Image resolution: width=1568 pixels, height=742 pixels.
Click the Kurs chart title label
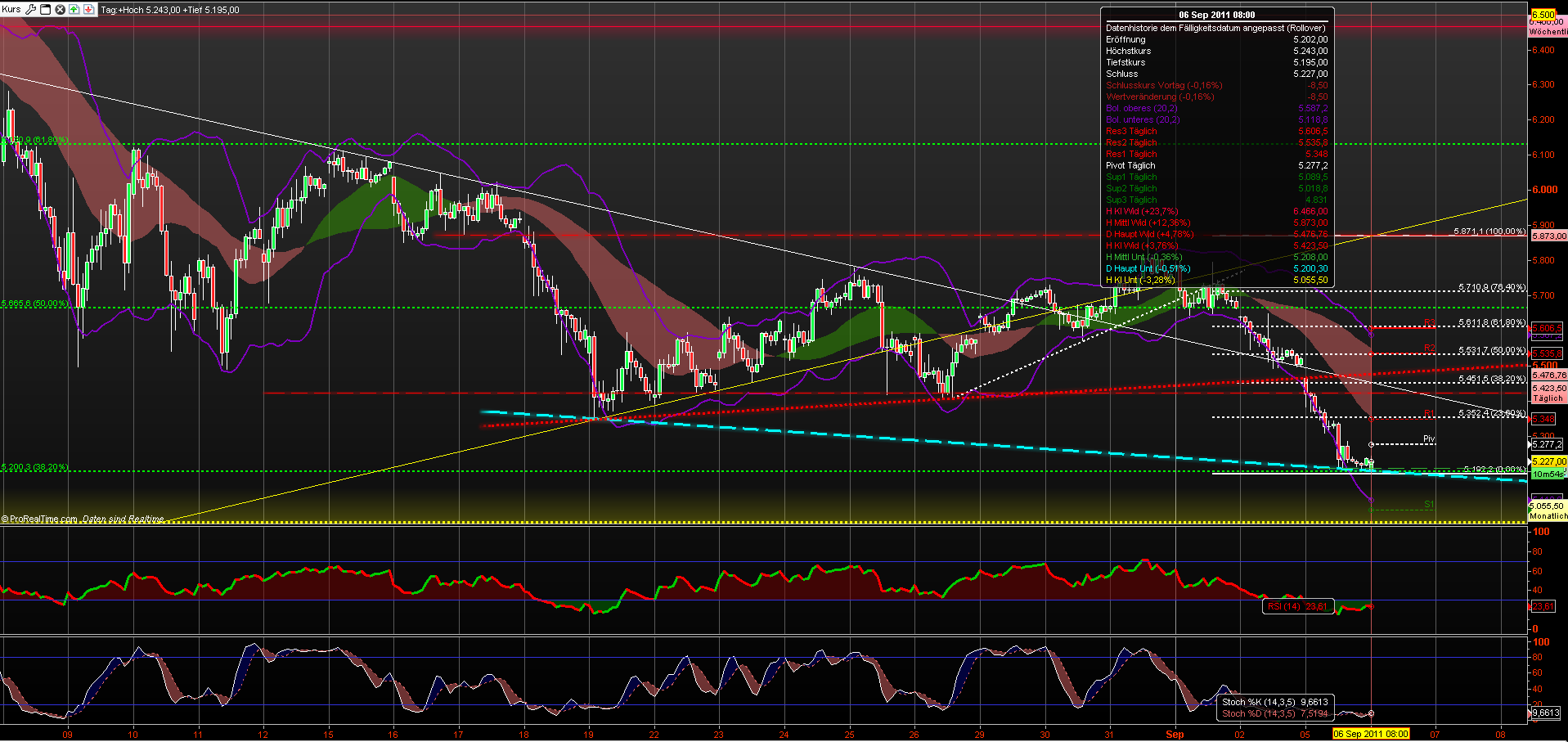point(11,9)
